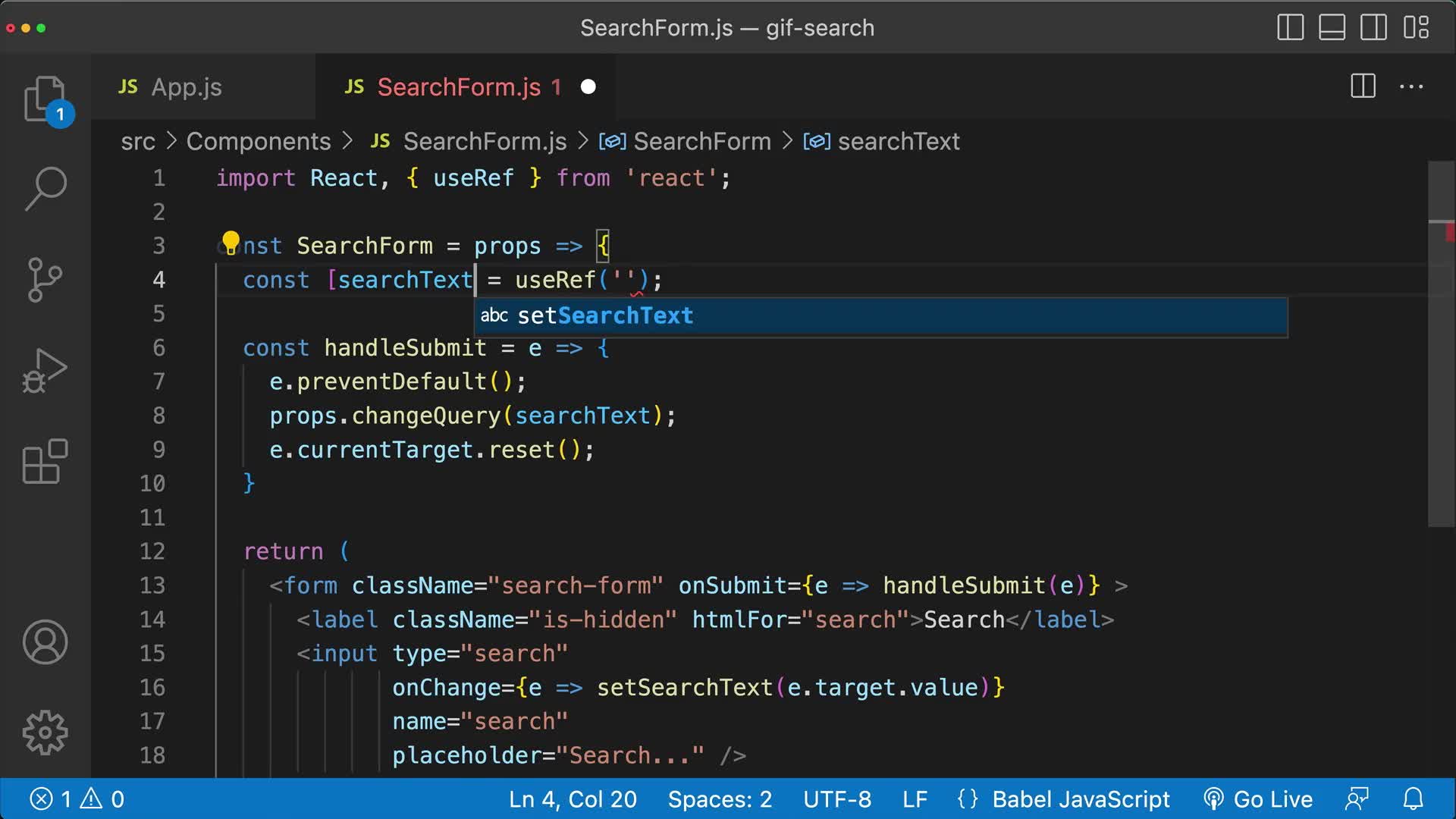The width and height of the screenshot is (1456, 819).
Task: Open the Extensions view
Action: tap(45, 462)
